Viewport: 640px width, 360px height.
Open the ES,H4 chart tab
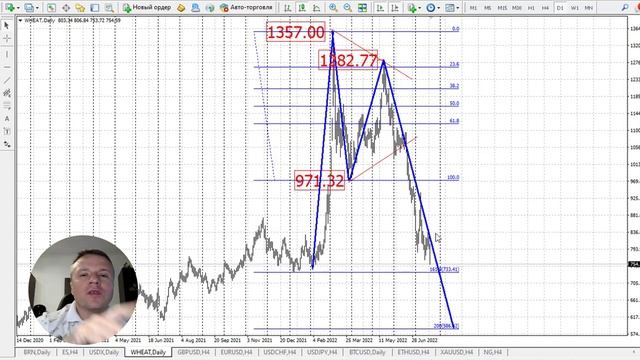click(70, 352)
